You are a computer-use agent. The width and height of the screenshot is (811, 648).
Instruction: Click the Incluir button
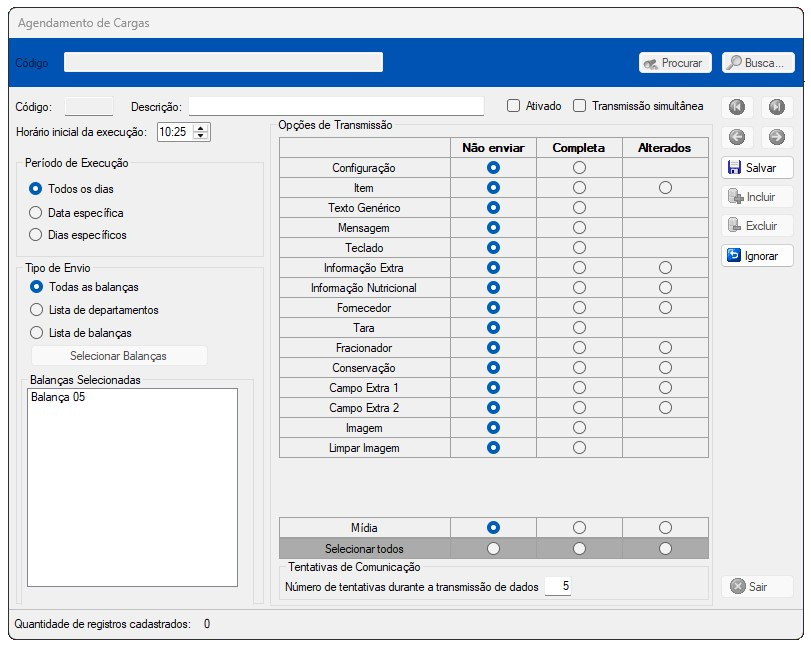click(757, 197)
